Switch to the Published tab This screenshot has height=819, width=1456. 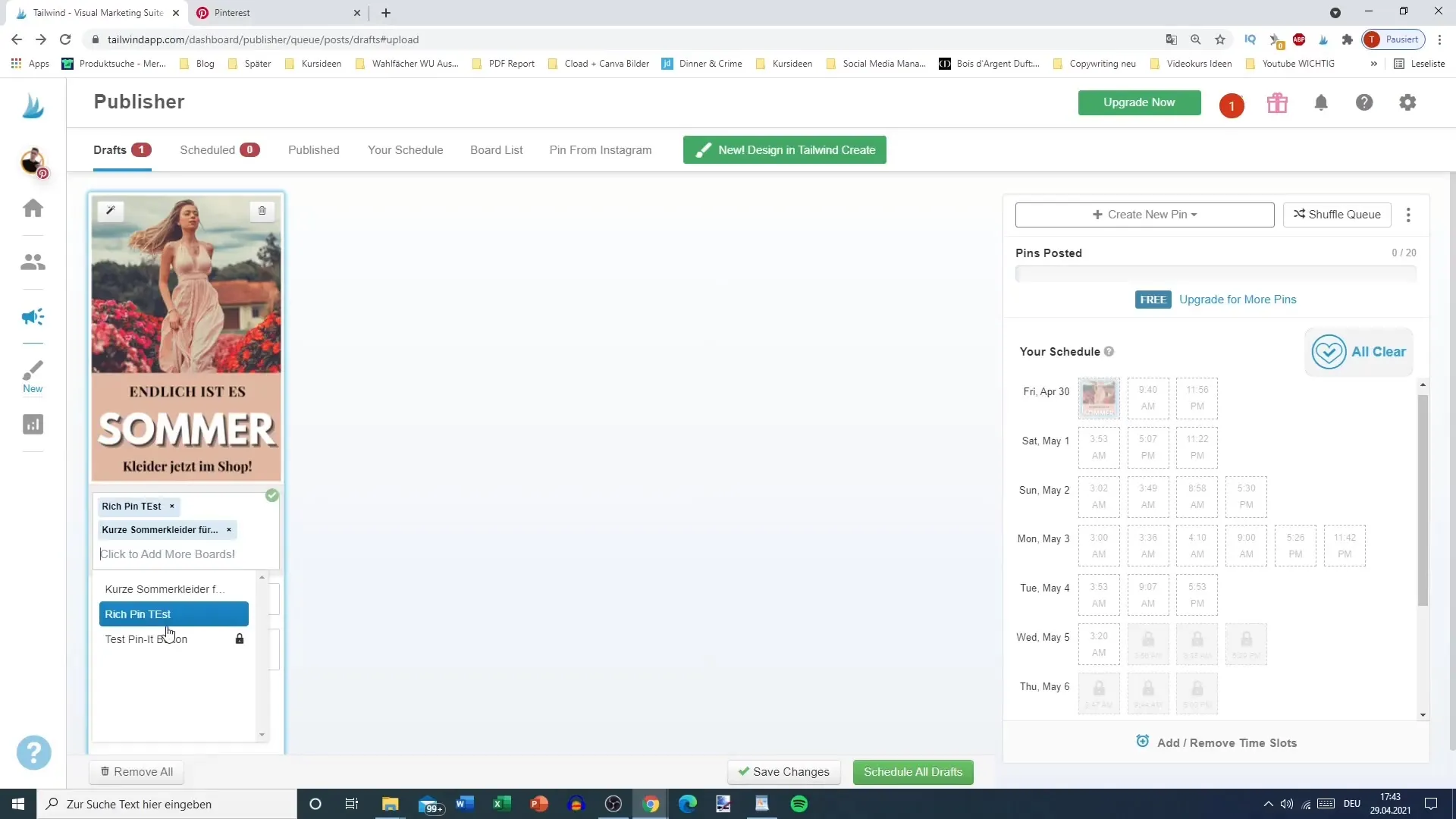coord(313,149)
